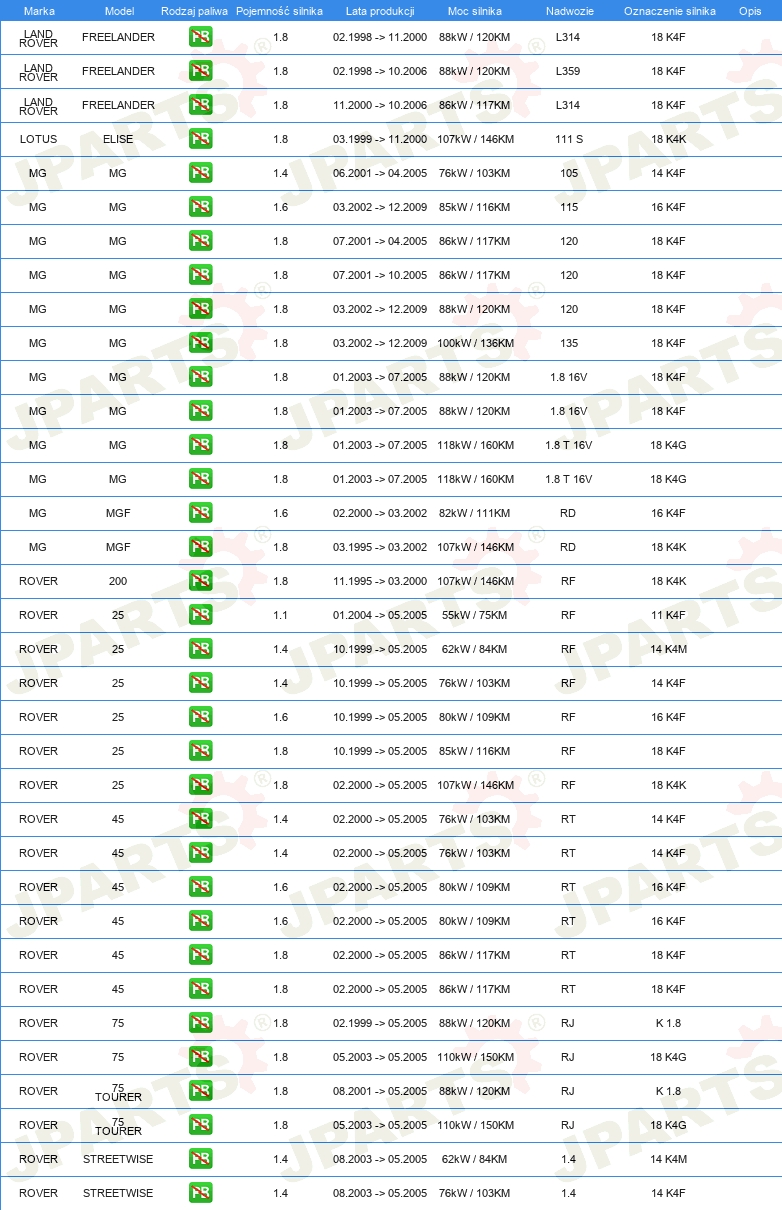Select the body code cell 111 S
Screen dimensions: 782x1210
click(x=568, y=139)
